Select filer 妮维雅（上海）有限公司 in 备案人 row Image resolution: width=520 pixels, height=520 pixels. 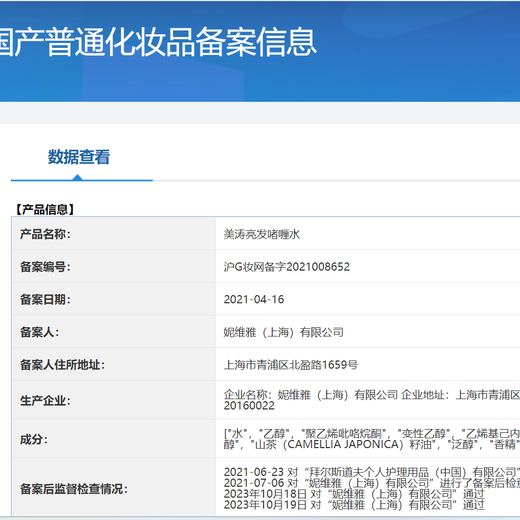click(x=283, y=332)
